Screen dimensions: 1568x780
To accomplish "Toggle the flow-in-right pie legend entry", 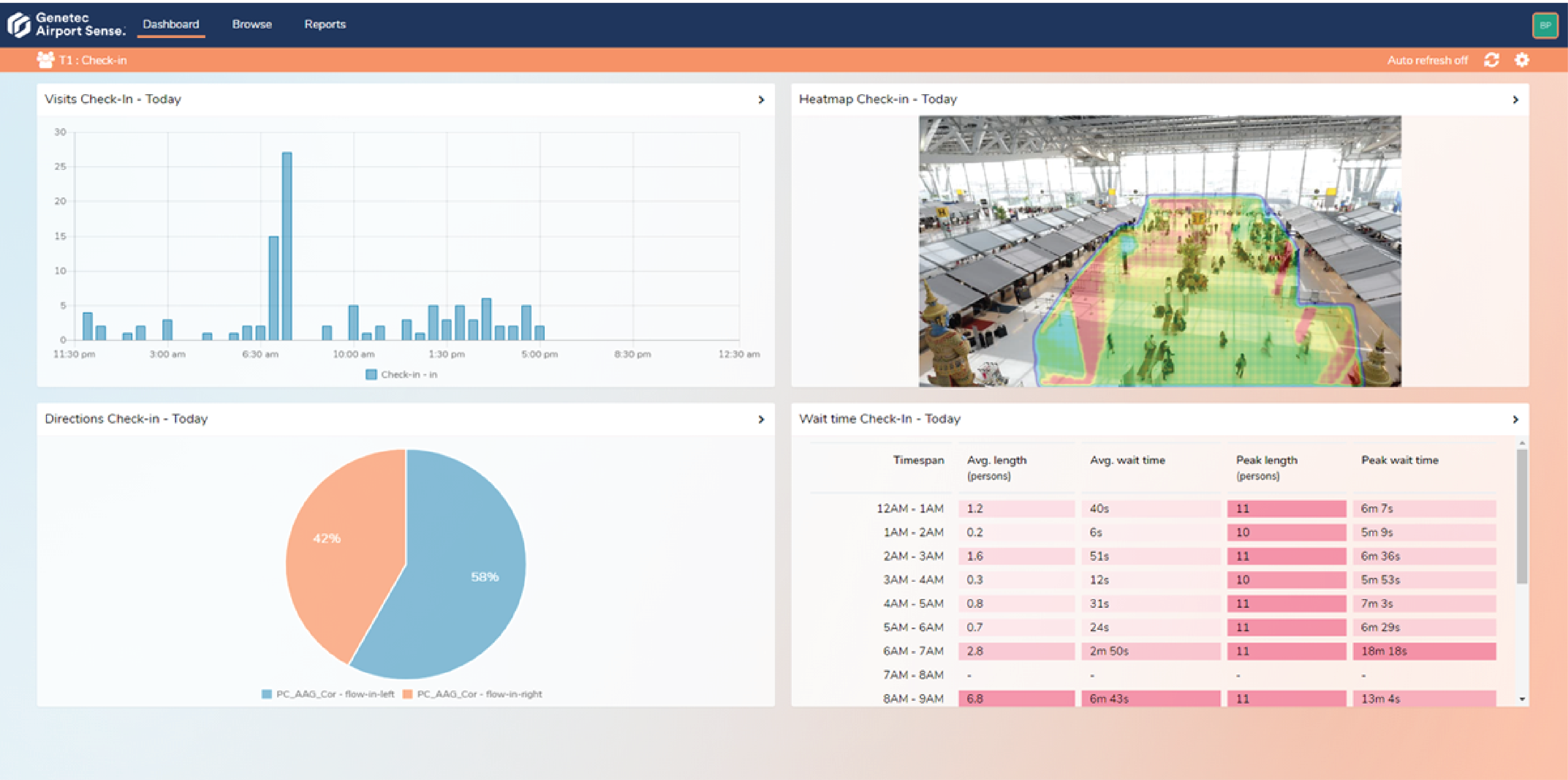I will pos(473,694).
